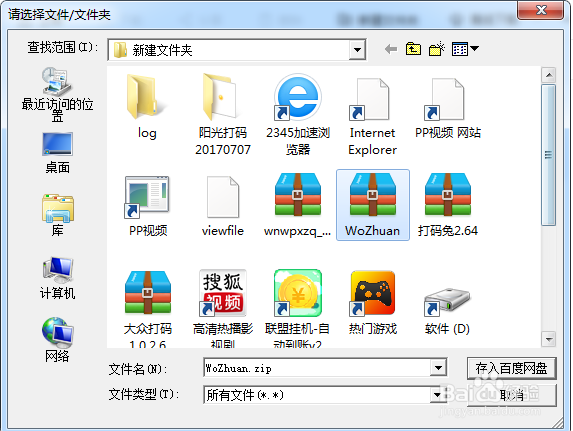Open 库 libraries in sidebar
Viewport: 573px width, 431px height.
(57, 216)
